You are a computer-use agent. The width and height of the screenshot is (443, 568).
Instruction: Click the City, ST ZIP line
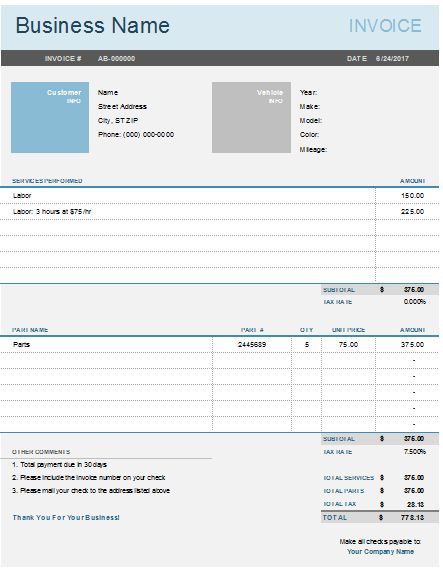point(118,121)
